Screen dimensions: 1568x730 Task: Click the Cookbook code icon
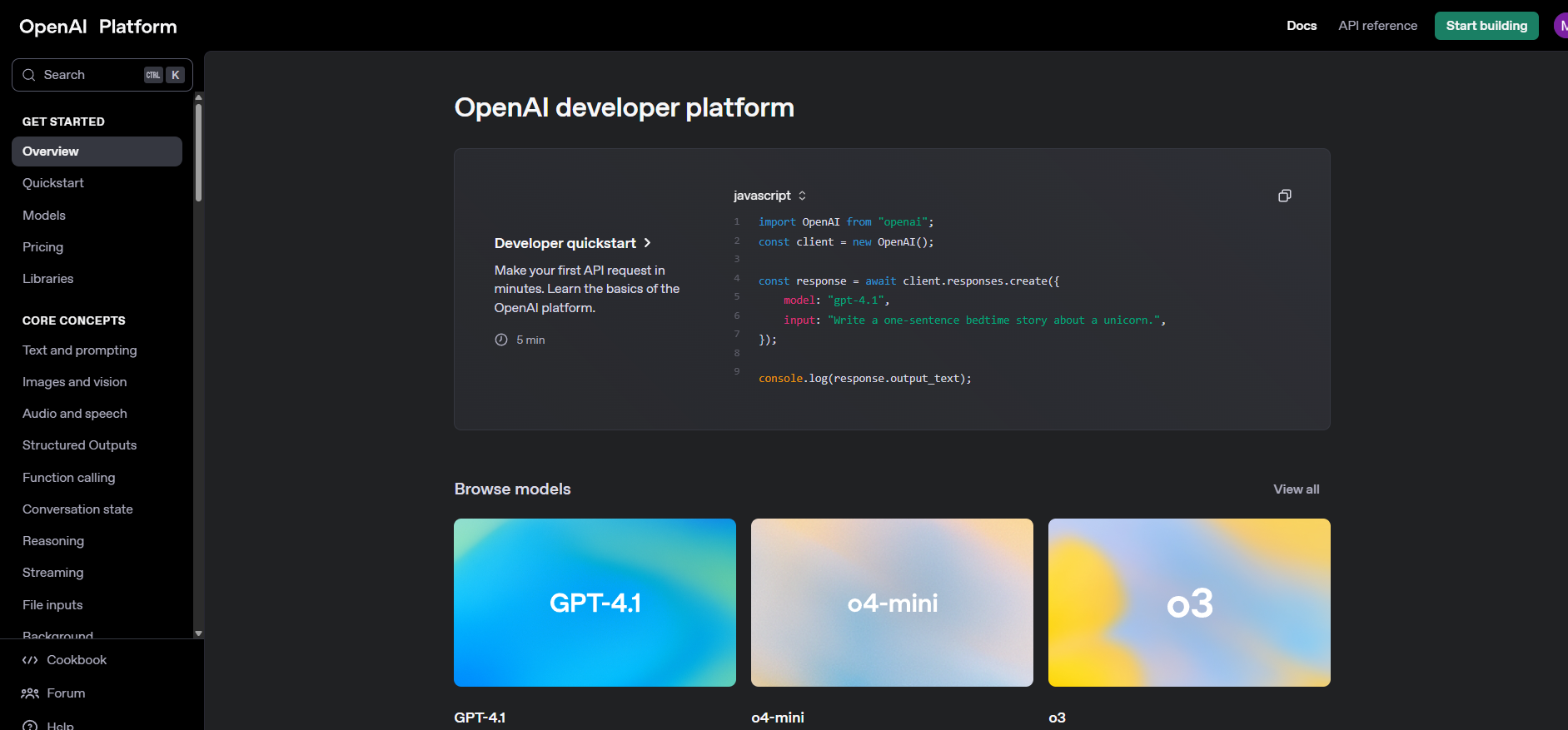click(30, 660)
